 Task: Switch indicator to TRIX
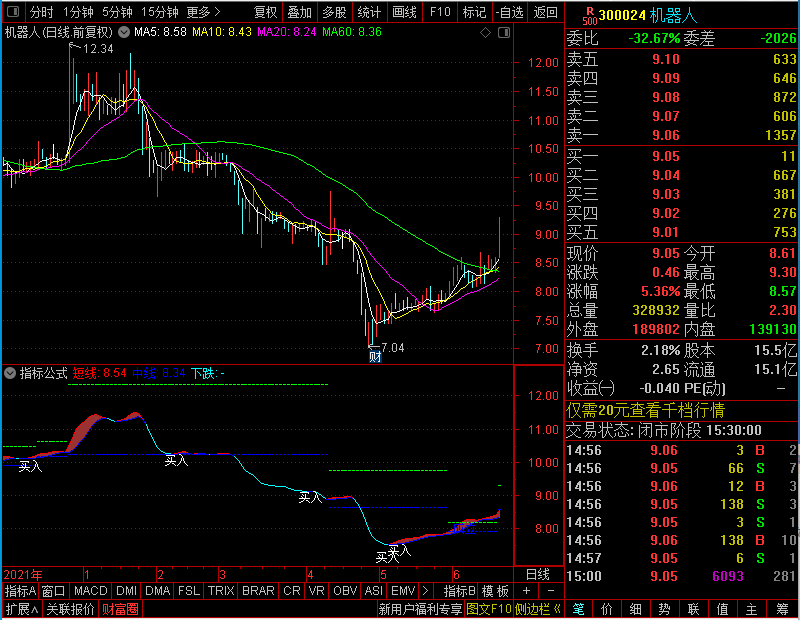(221, 591)
